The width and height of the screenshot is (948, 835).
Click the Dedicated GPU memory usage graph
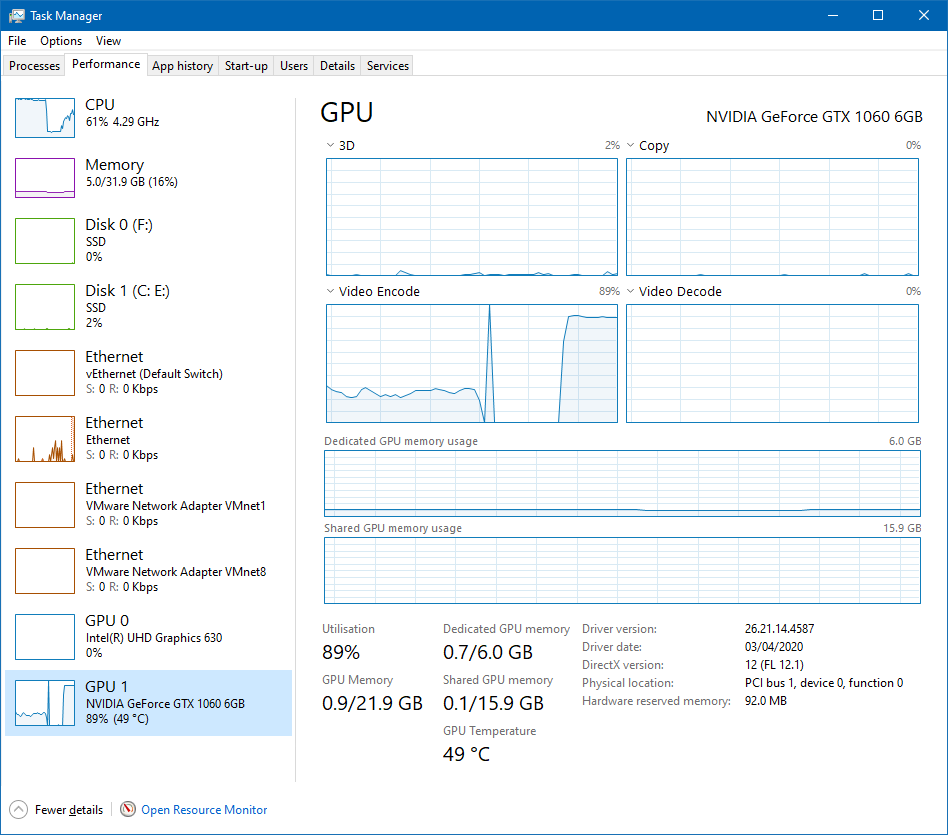coord(622,481)
